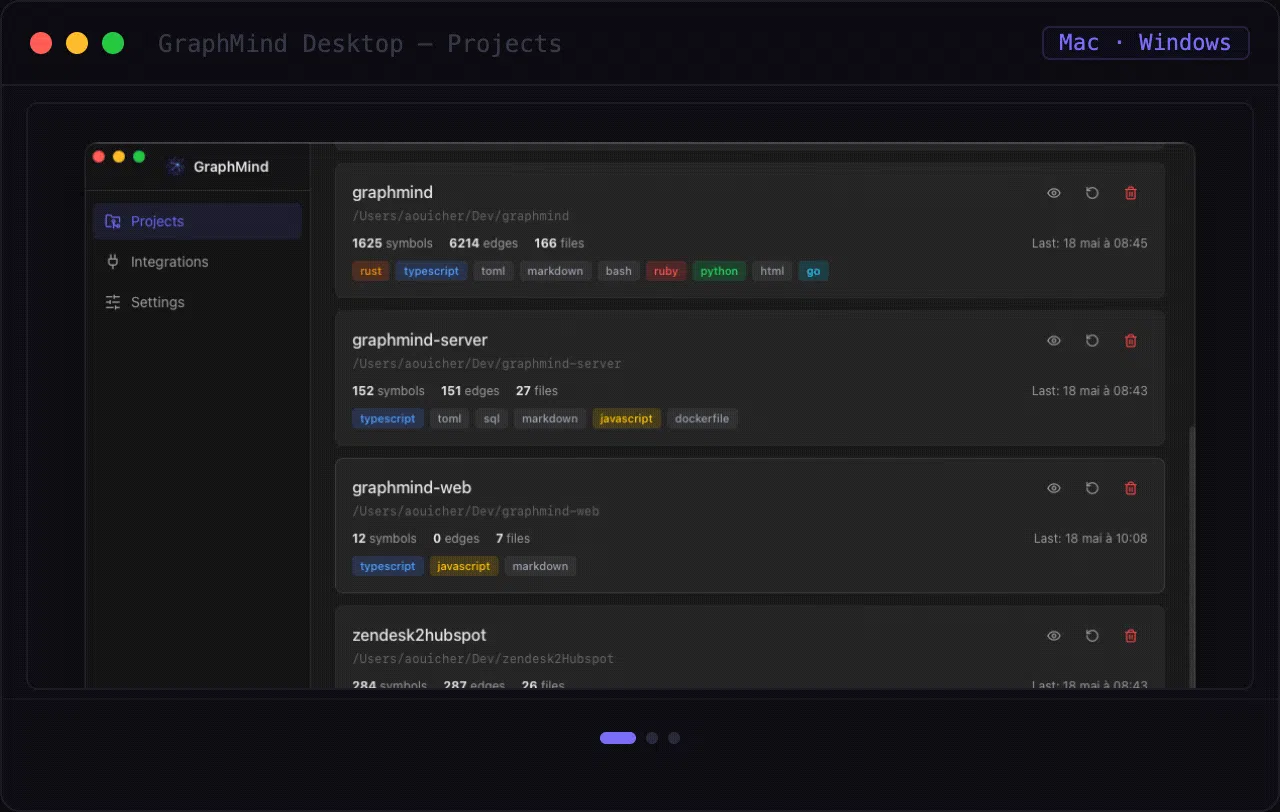Click path /Users/aouicher/Dev/graphmind-server
Viewport: 1280px width, 812px height.
tap(487, 364)
